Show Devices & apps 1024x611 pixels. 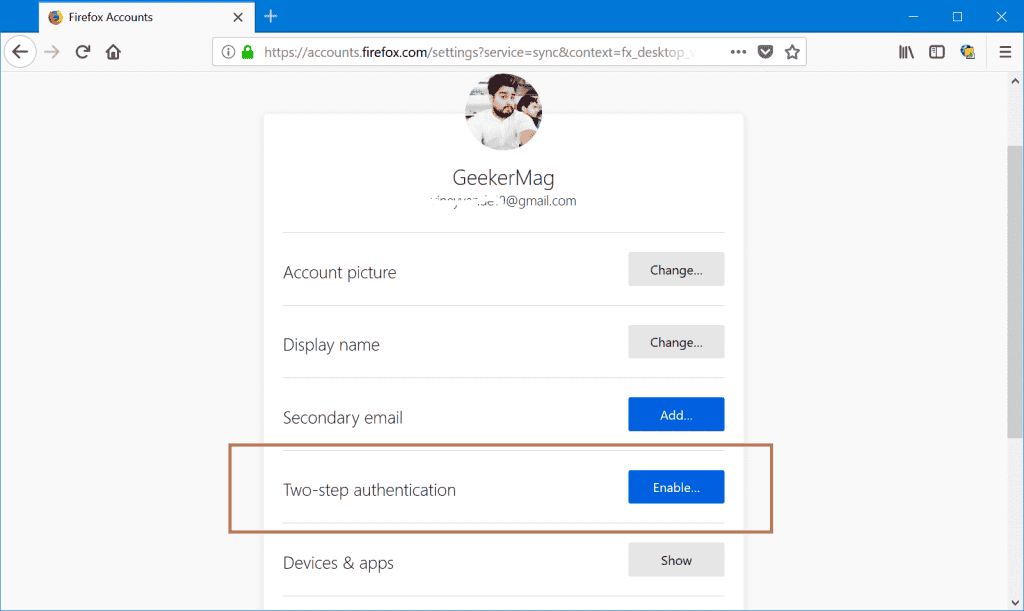676,560
